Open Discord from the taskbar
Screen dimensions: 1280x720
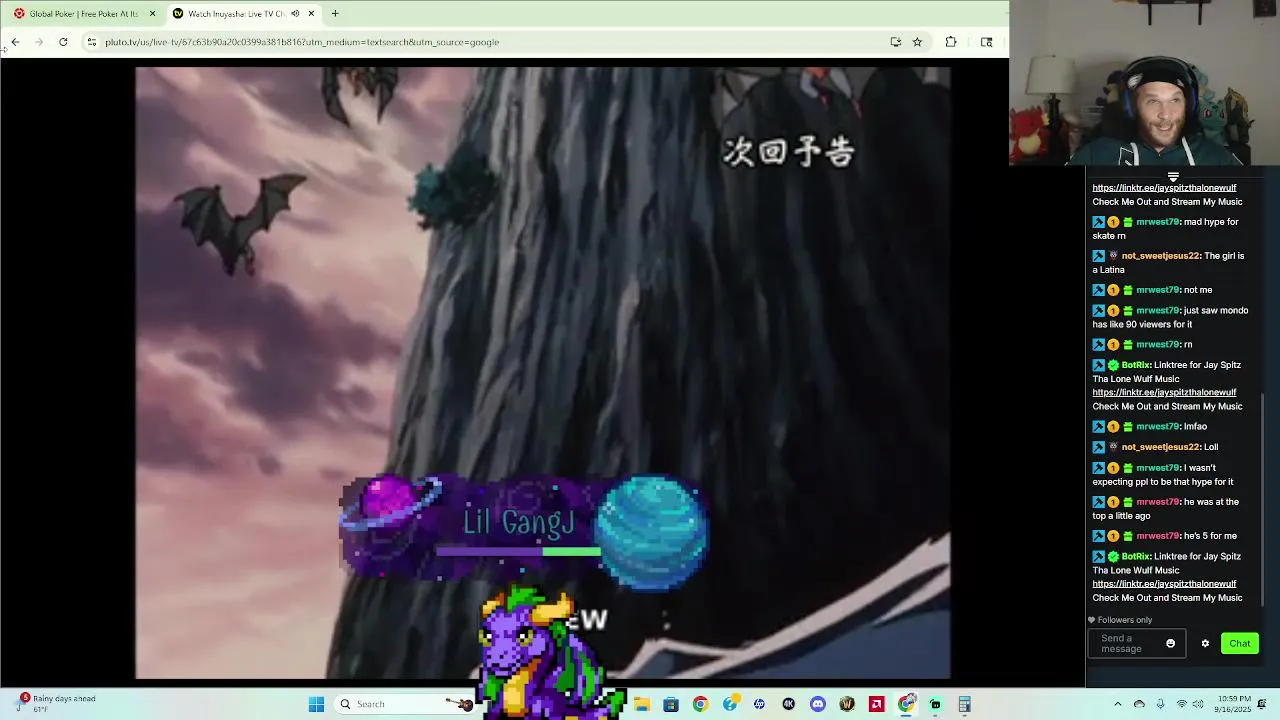click(818, 704)
